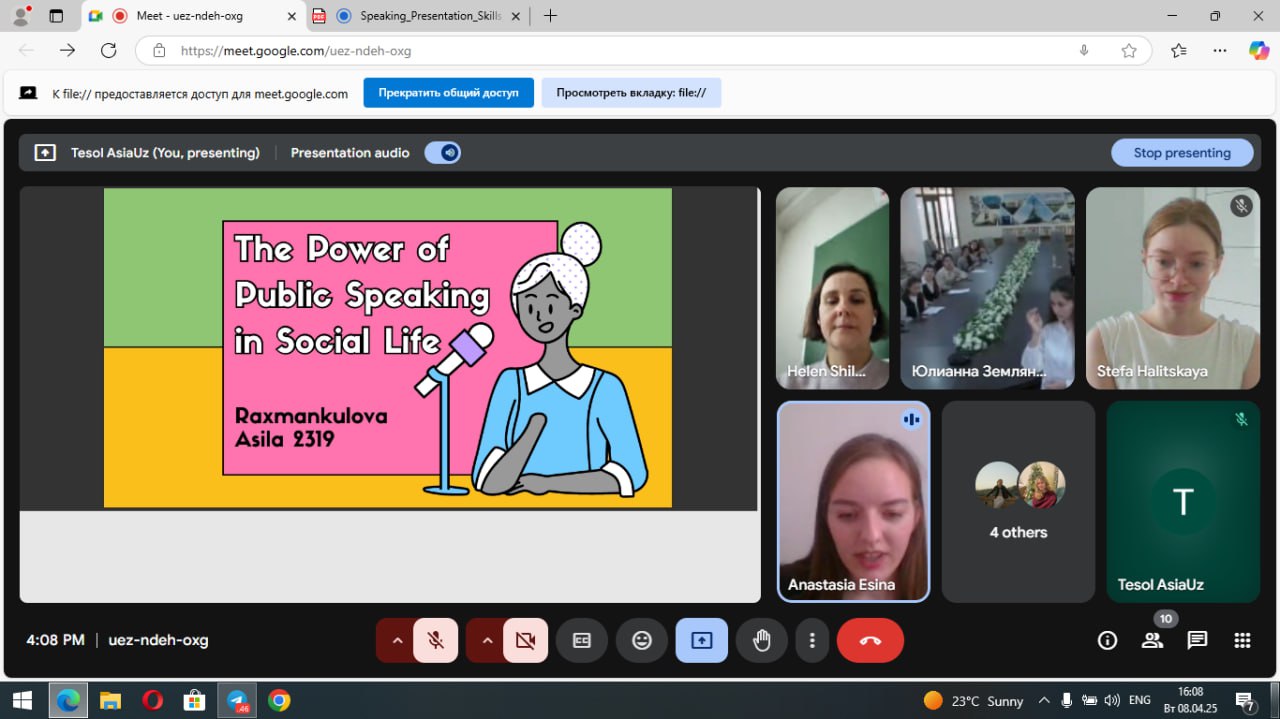Open more options three-dot menu

[813, 640]
